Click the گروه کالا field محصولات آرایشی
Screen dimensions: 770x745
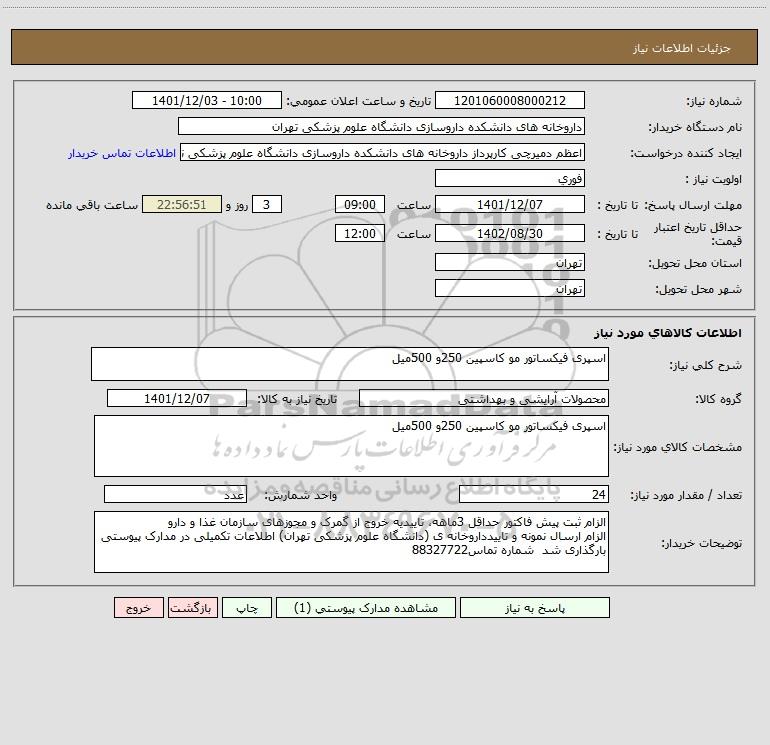[484, 399]
